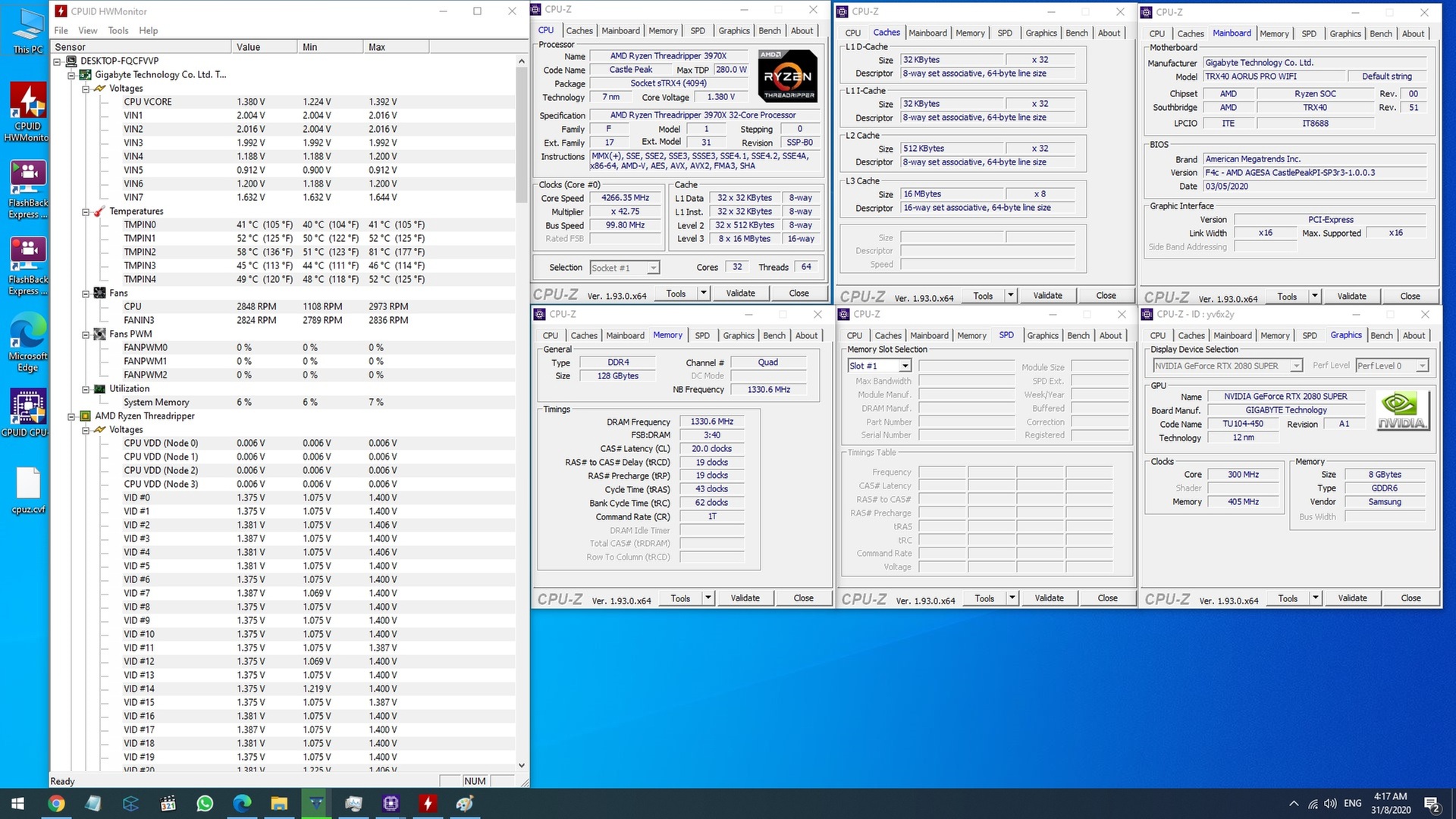Click Close button in the SPD window

(x=1107, y=598)
